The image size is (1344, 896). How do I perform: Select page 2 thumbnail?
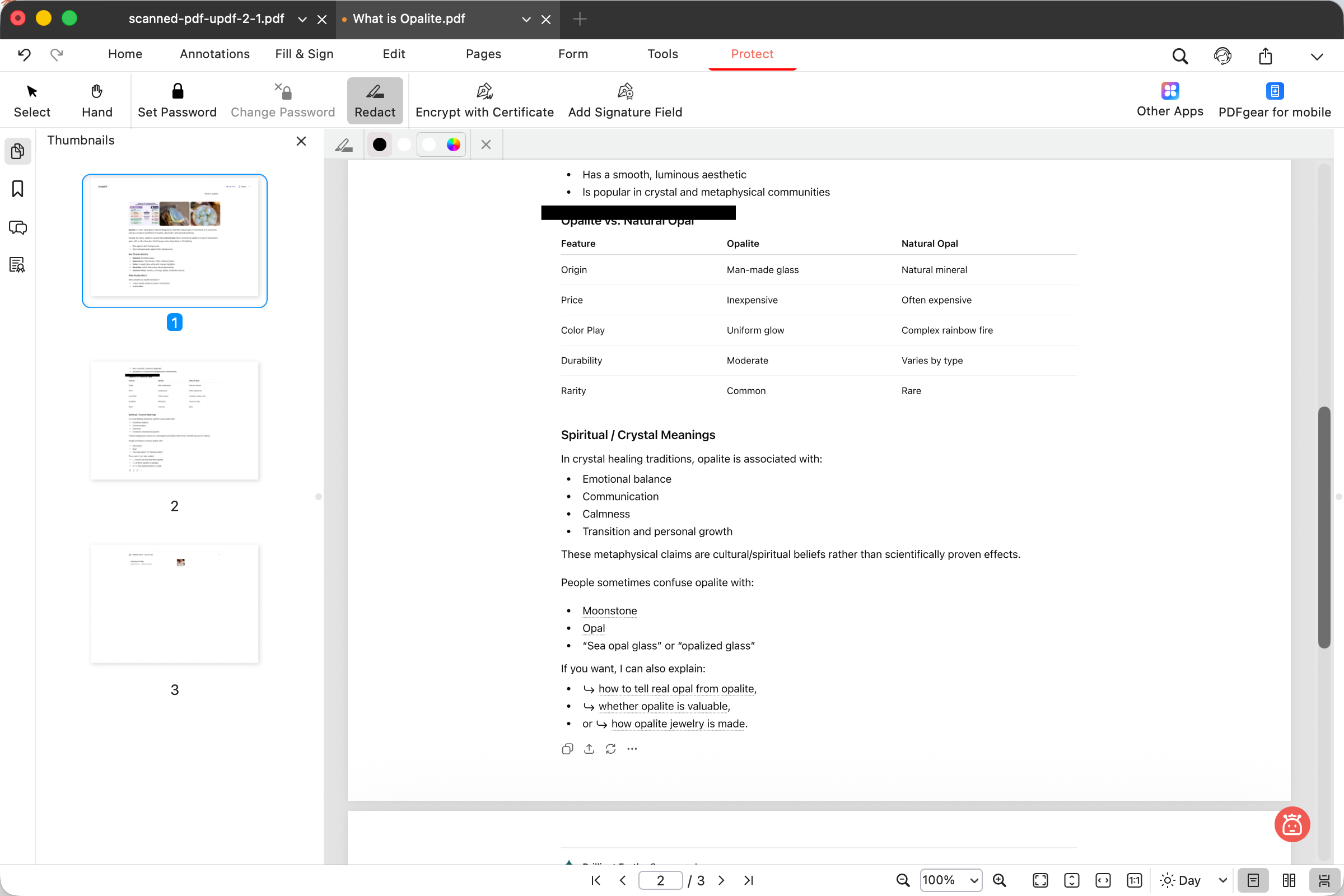[x=174, y=420]
